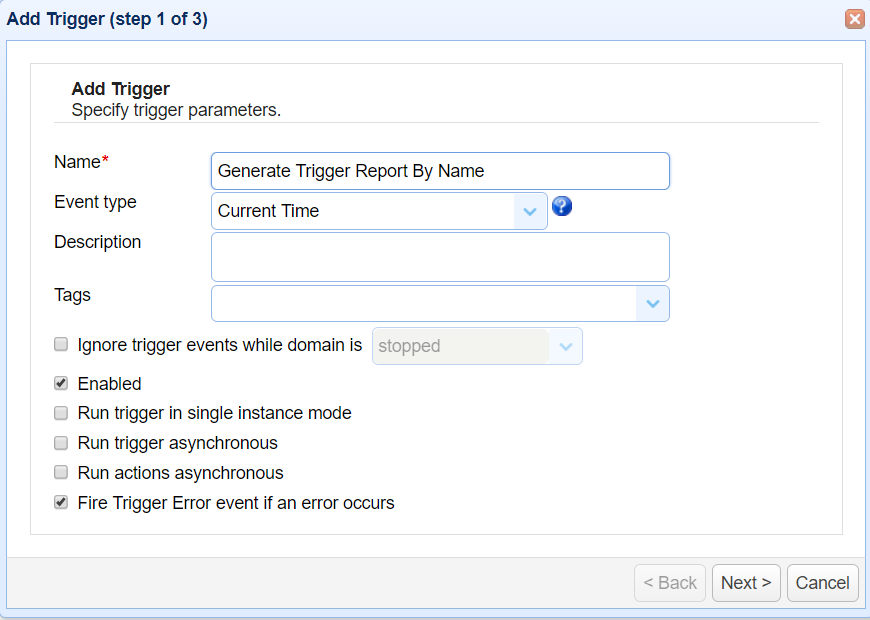Click the Add Trigger dialog title bar
This screenshot has height=620, width=870.
(x=400, y=19)
